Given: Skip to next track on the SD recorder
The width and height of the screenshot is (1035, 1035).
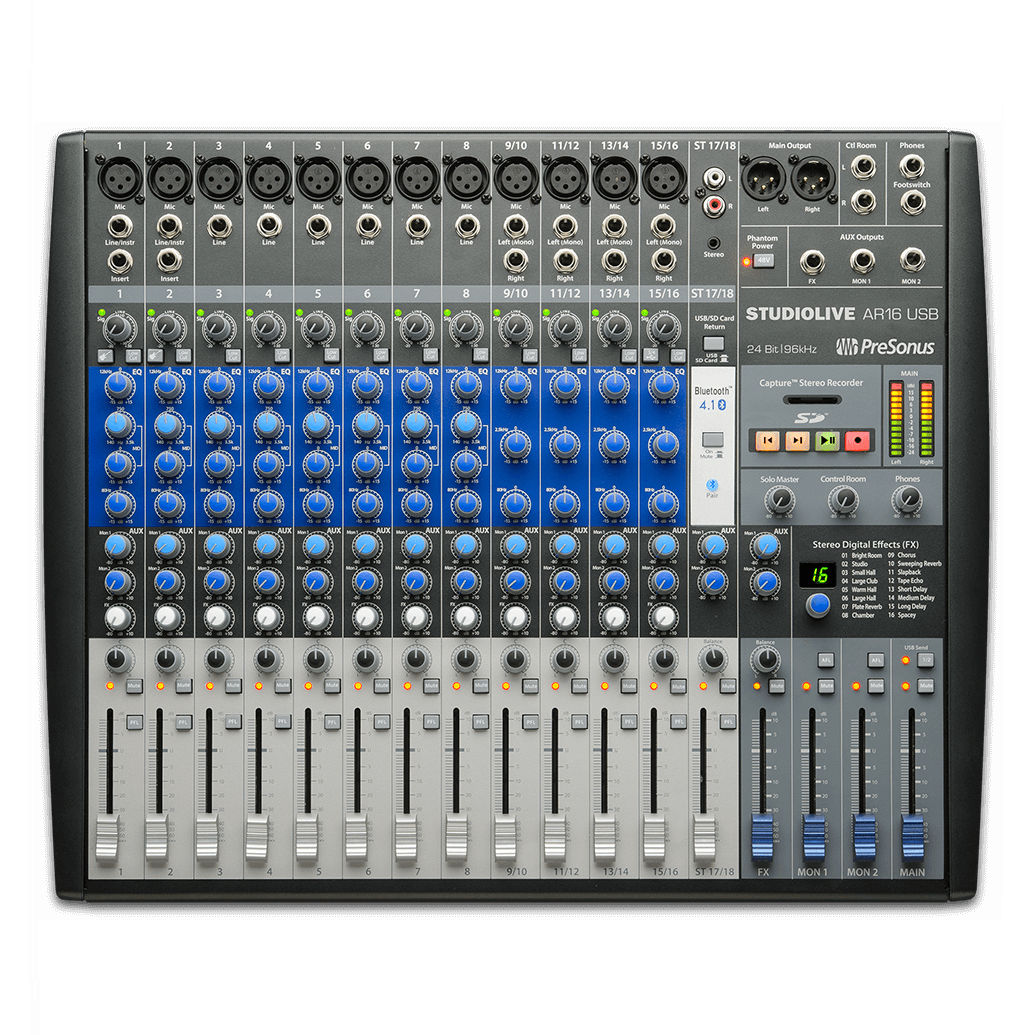Looking at the screenshot, I should (x=797, y=440).
